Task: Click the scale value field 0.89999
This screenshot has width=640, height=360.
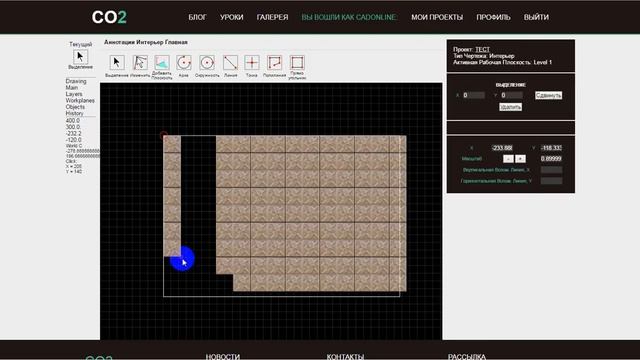Action: tap(551, 159)
